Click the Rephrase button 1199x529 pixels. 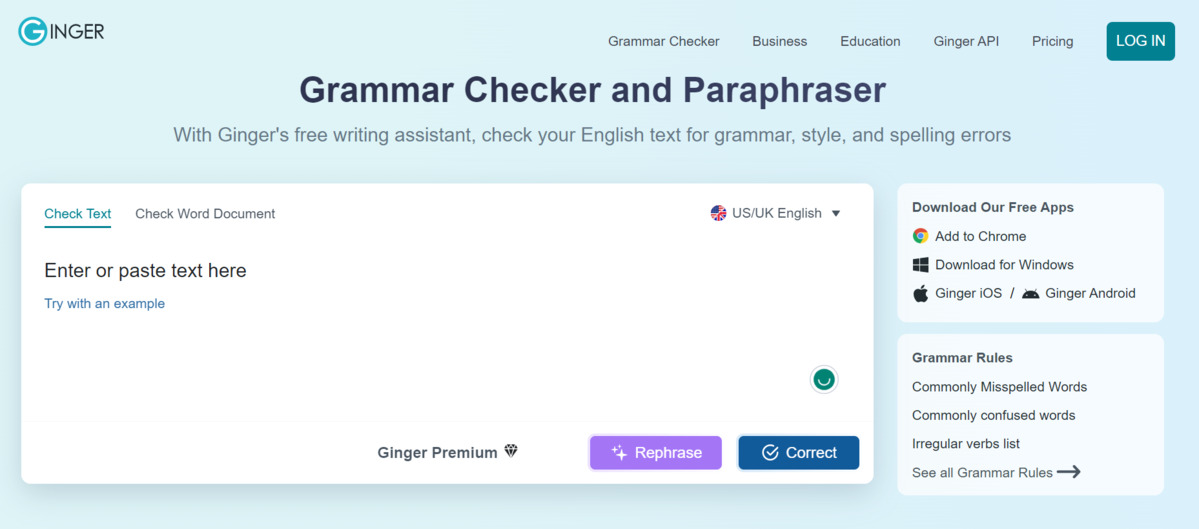656,453
